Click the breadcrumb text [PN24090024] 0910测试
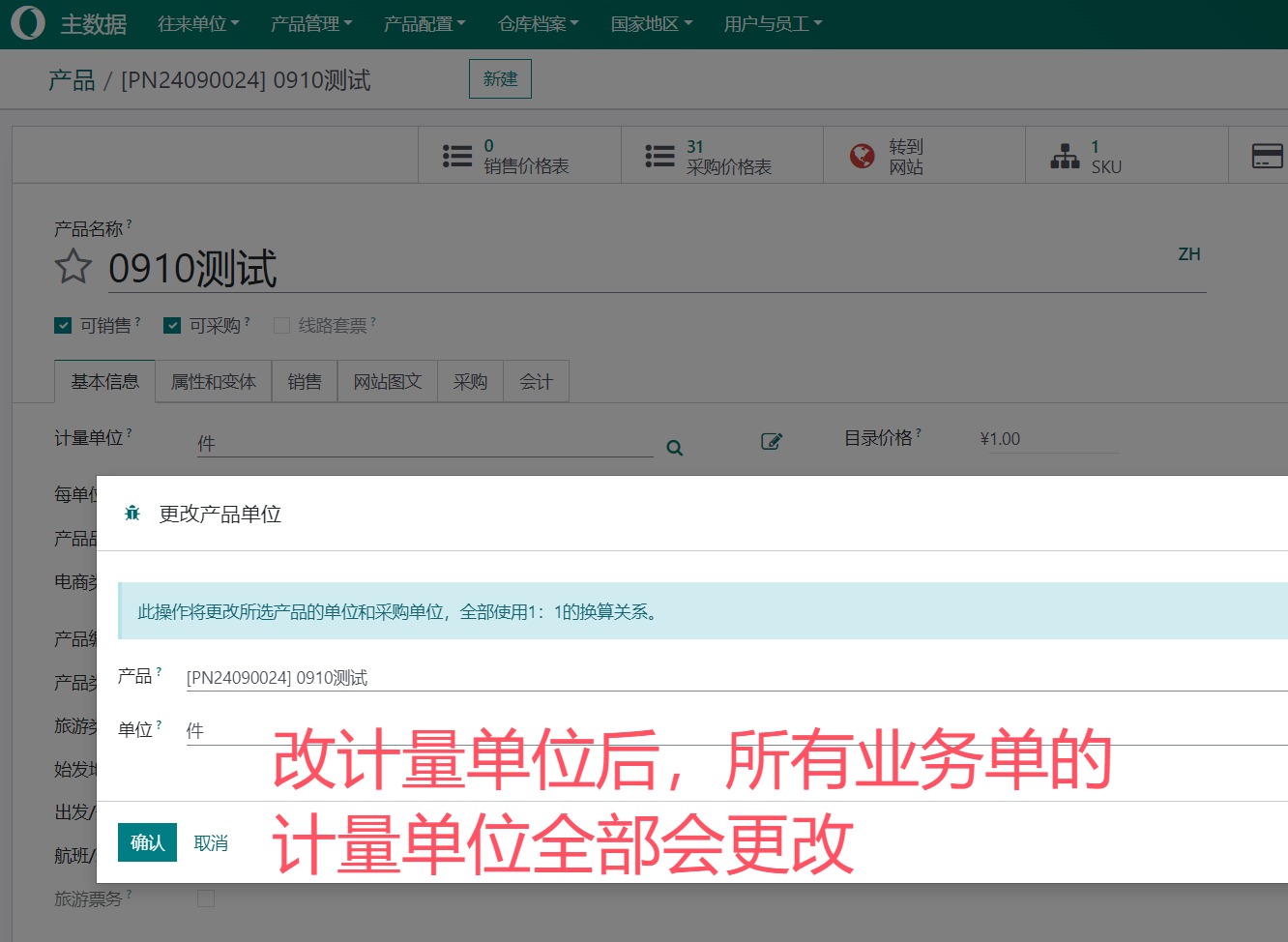This screenshot has height=942, width=1288. (246, 80)
